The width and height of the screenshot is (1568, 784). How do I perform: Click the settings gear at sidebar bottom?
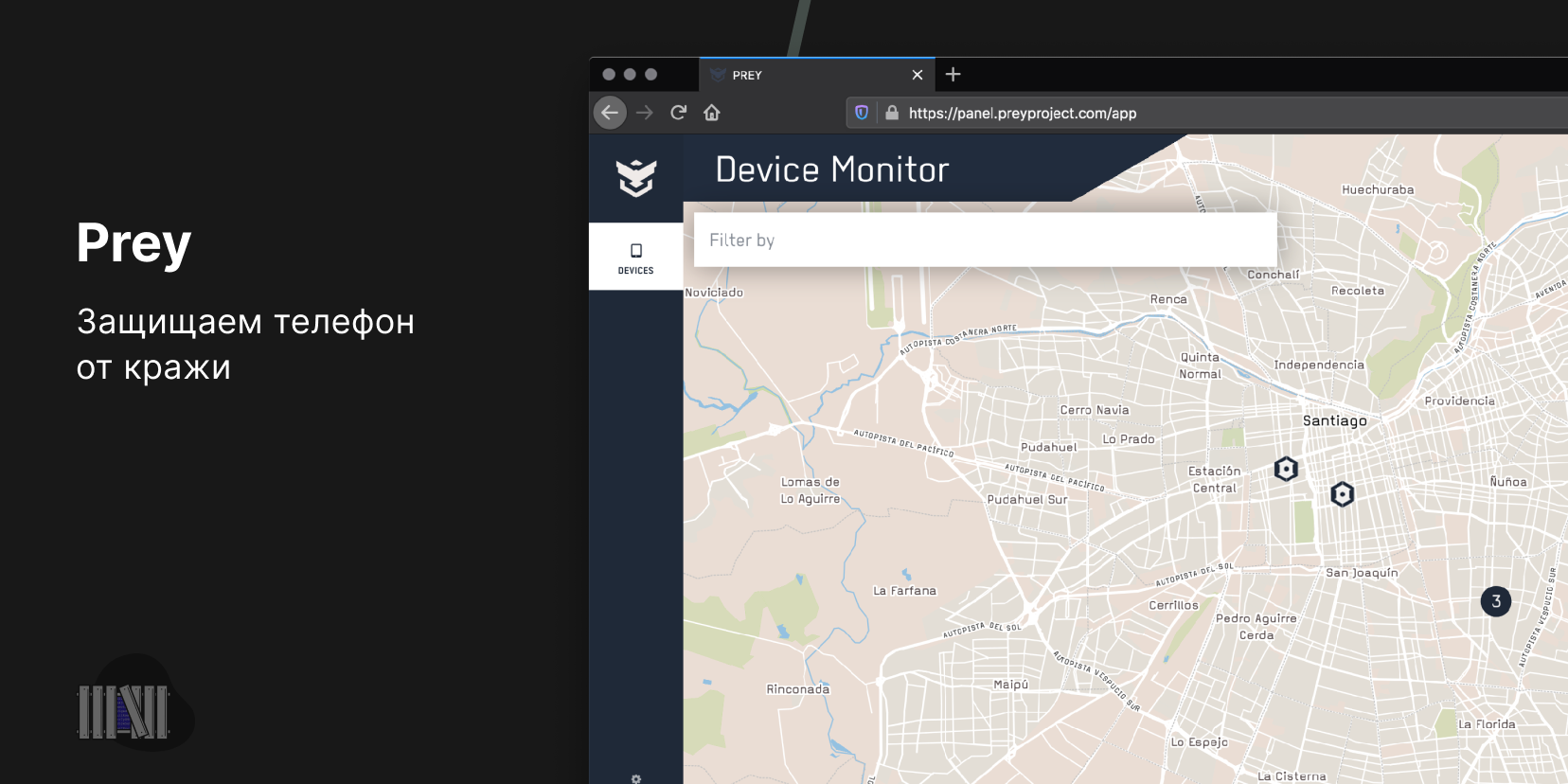tap(636, 778)
